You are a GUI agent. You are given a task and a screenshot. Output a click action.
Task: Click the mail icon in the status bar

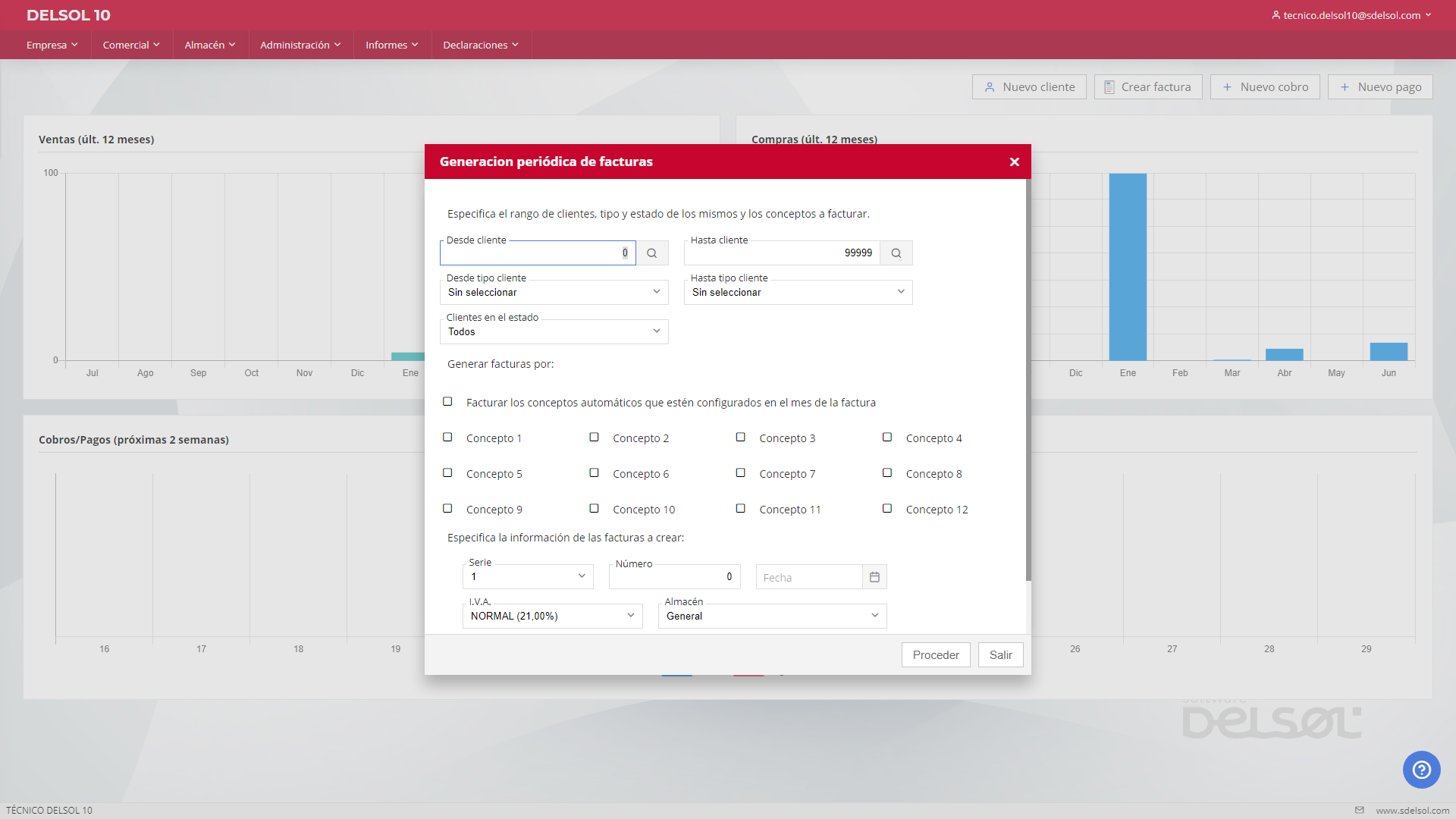pos(1360,810)
